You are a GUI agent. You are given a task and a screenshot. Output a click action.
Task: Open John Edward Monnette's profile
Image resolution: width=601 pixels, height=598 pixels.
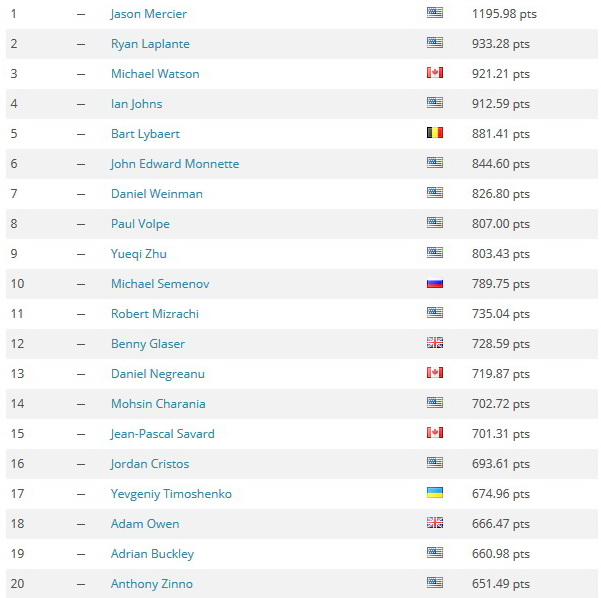point(175,164)
